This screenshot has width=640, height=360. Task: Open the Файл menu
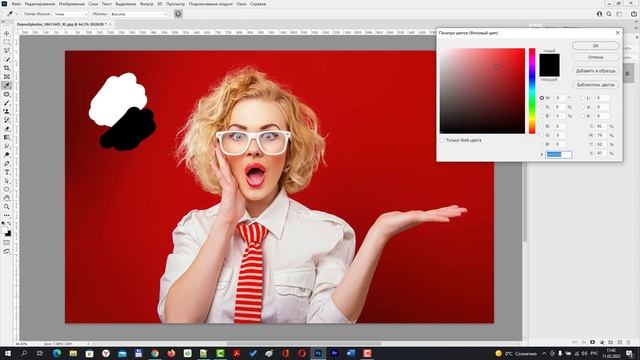click(16, 4)
